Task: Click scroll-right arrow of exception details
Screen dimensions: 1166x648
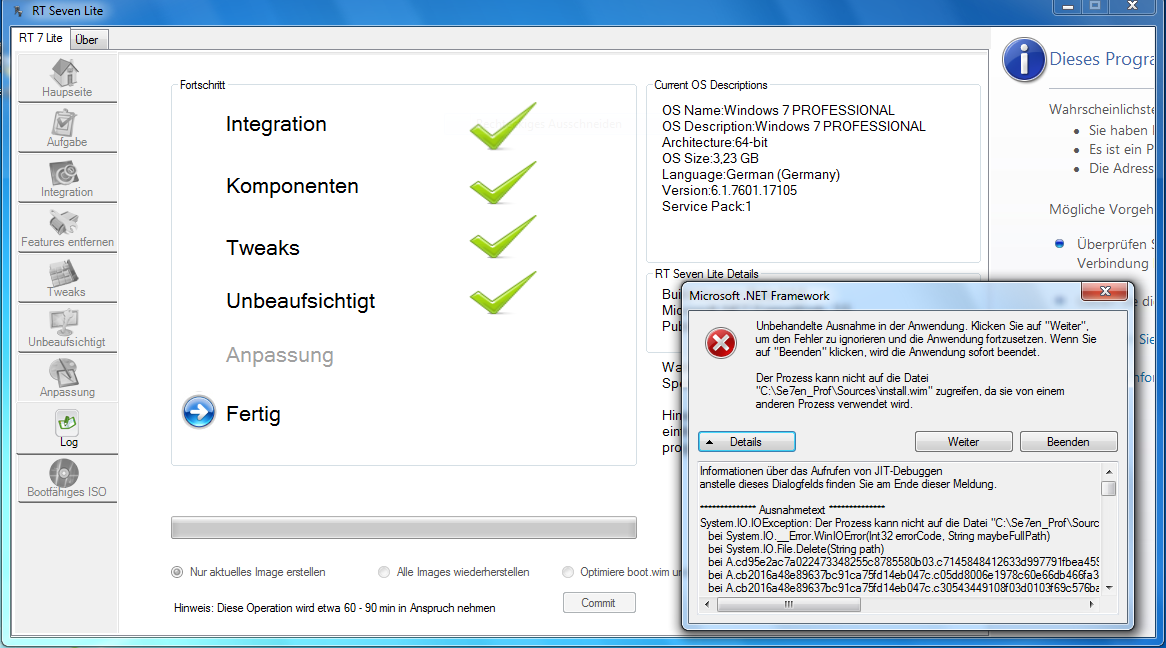Action: (x=1092, y=605)
